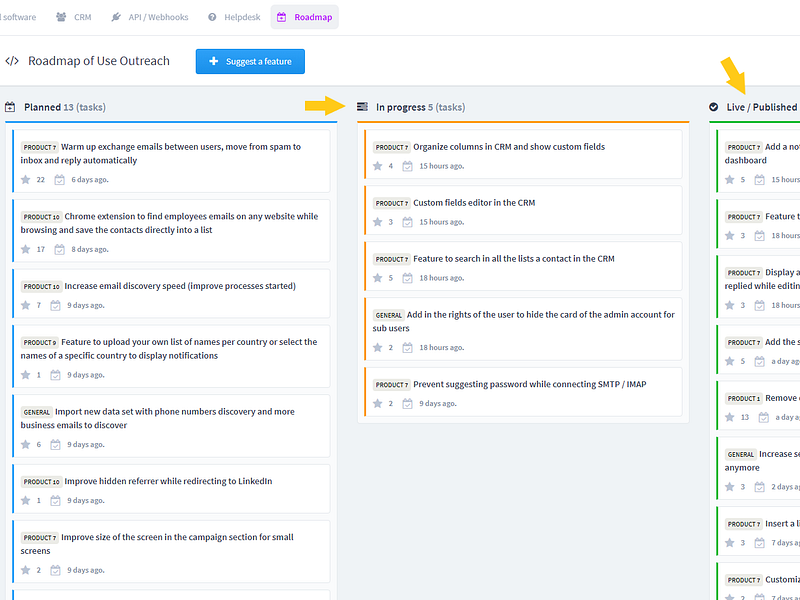Viewport: 800px width, 600px height.
Task: Click the In progress column list icon
Action: [362, 107]
